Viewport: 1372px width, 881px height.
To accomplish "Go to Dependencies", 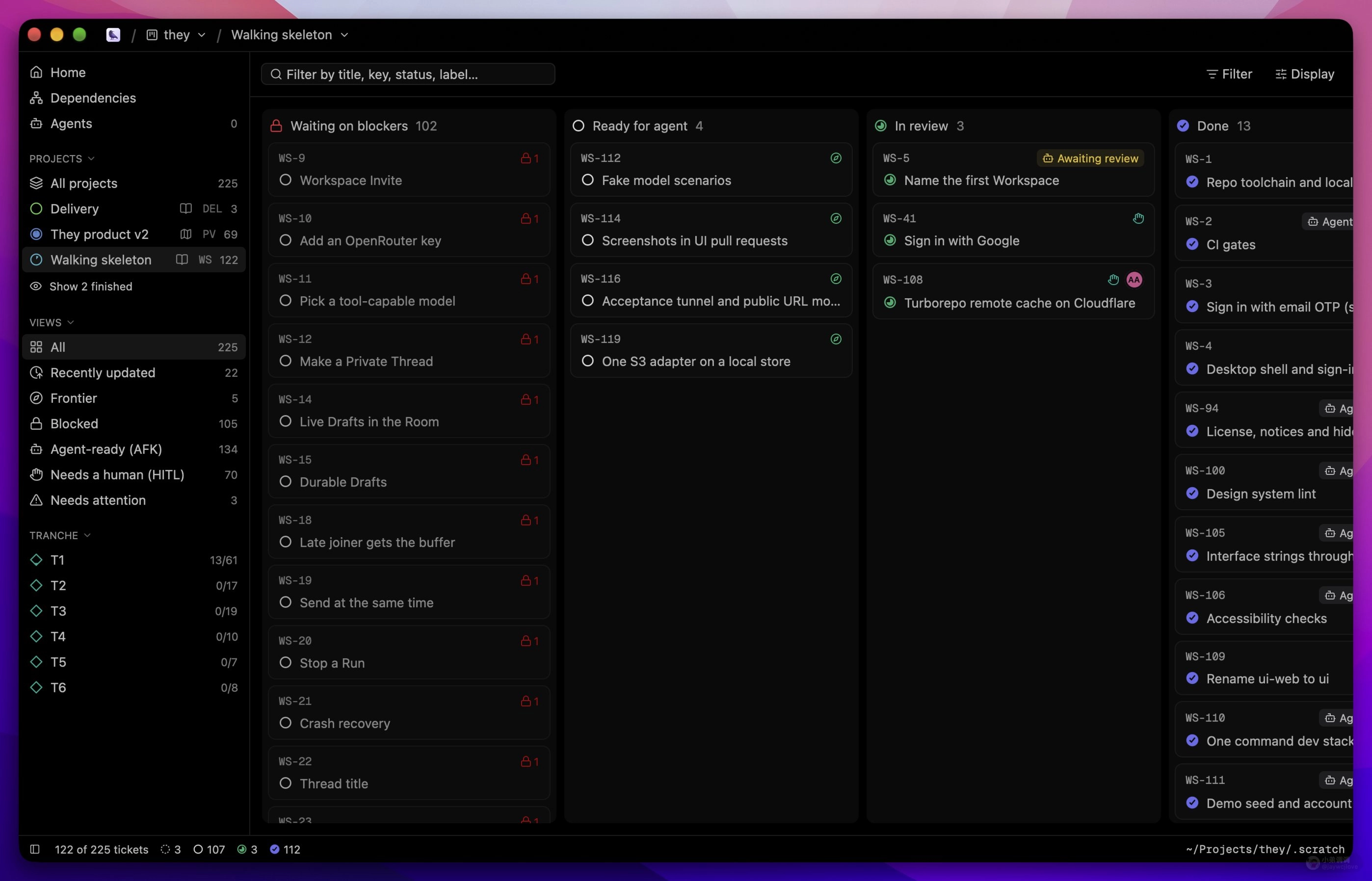I will pyautogui.click(x=134, y=98).
